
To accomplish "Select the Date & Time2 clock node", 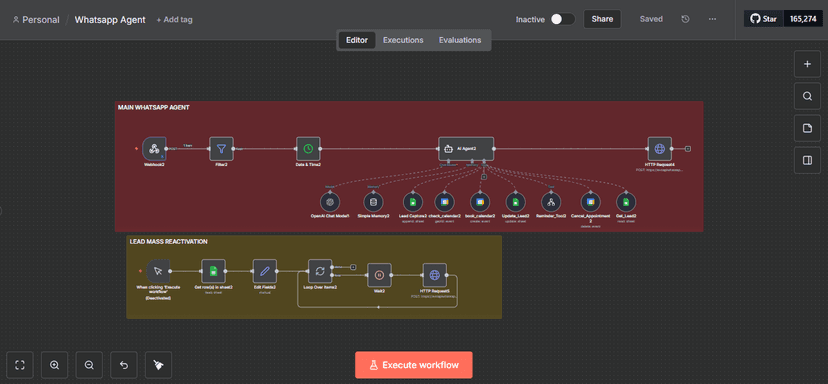I will (308, 149).
